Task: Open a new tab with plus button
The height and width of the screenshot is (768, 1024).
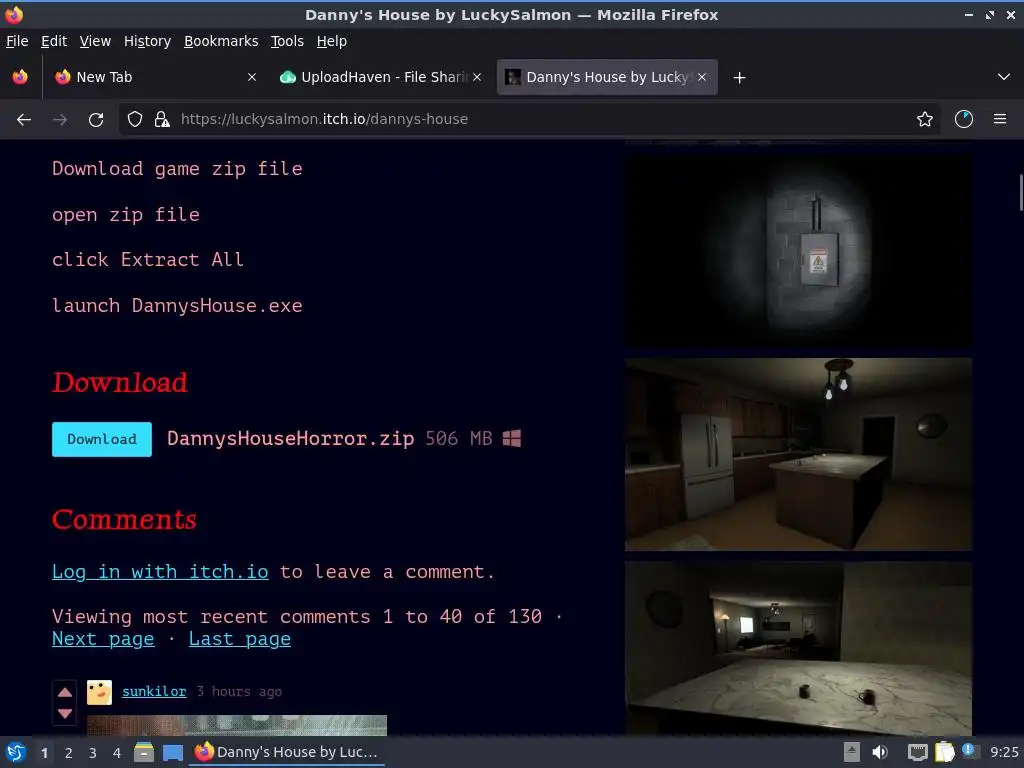Action: click(739, 78)
